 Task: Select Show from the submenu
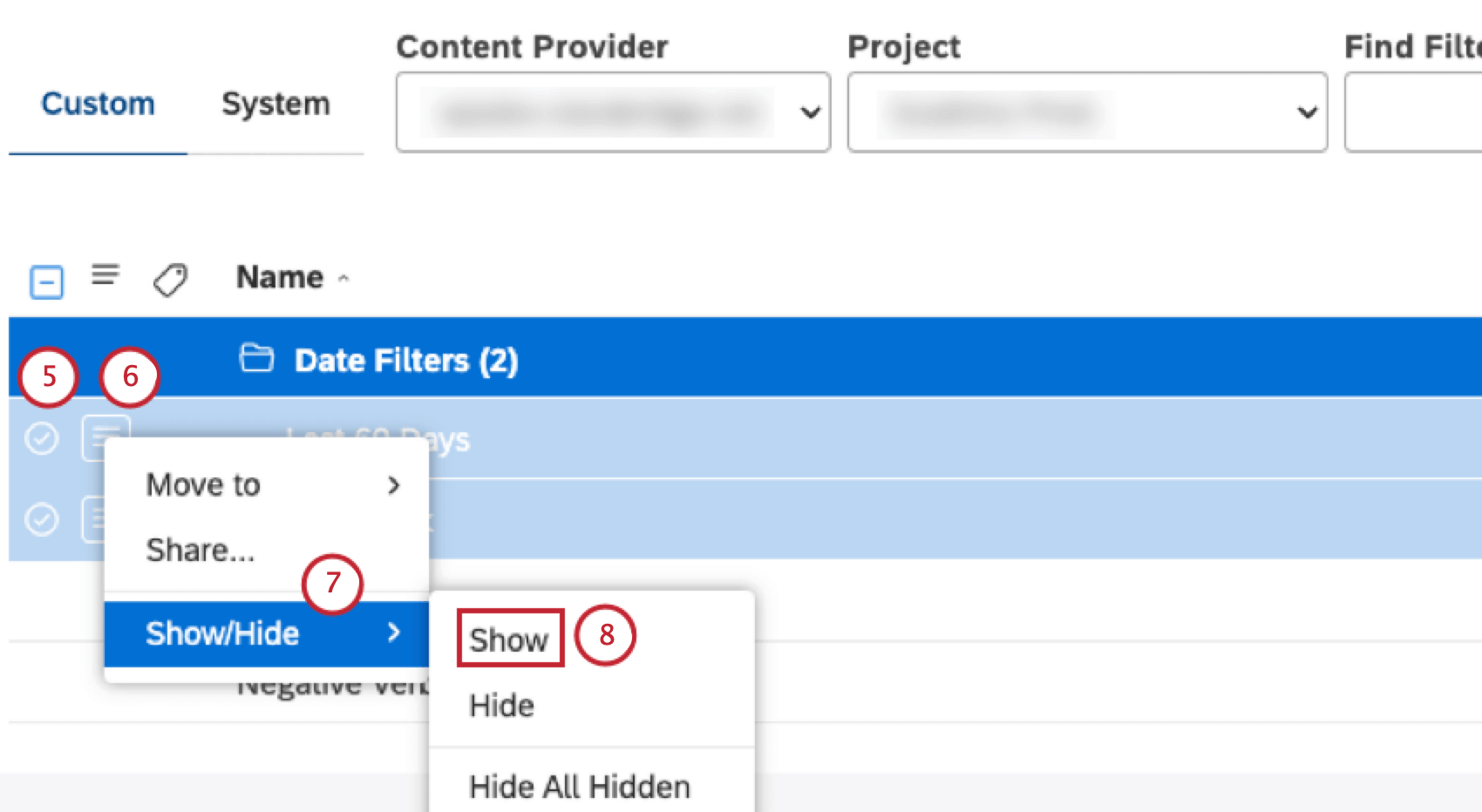click(509, 639)
